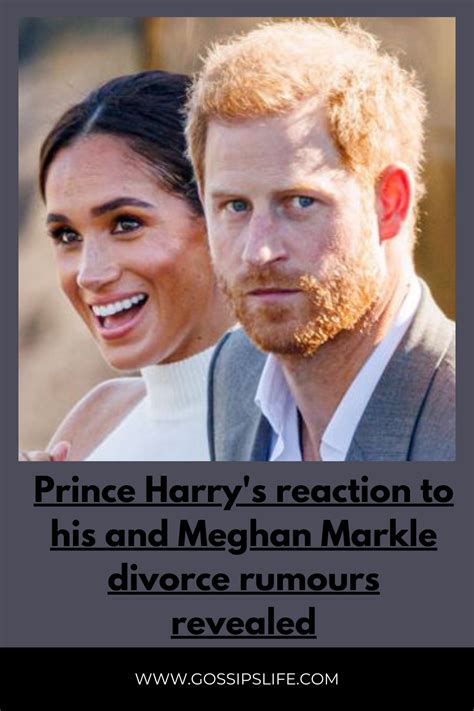Click the man's visible ear
The height and width of the screenshot is (711, 474).
tap(394, 203)
